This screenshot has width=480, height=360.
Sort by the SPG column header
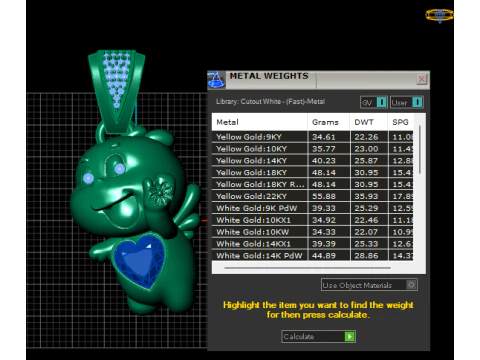(400, 122)
